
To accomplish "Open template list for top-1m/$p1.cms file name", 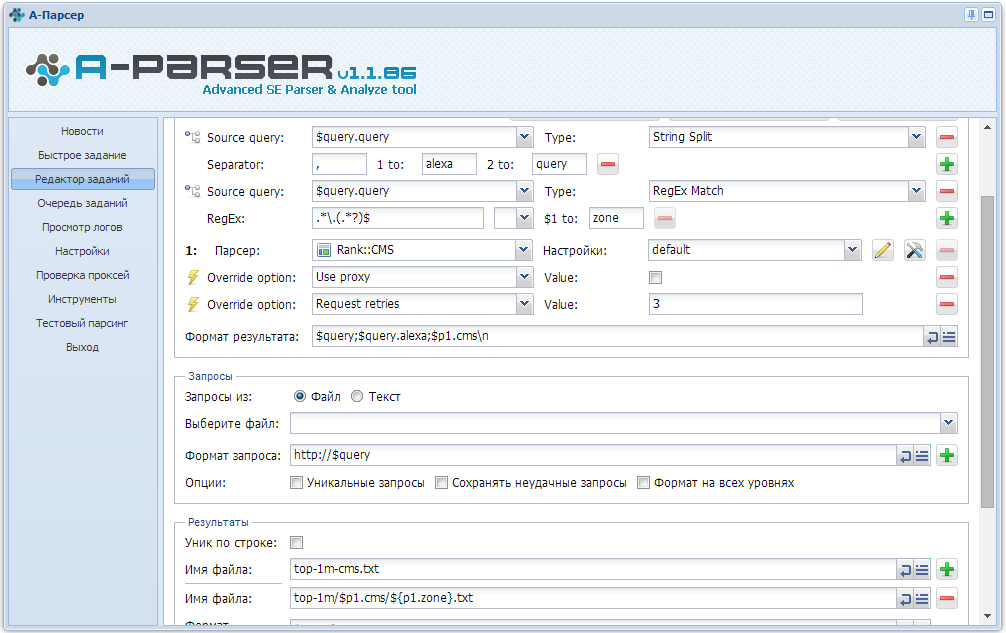I will (922, 598).
